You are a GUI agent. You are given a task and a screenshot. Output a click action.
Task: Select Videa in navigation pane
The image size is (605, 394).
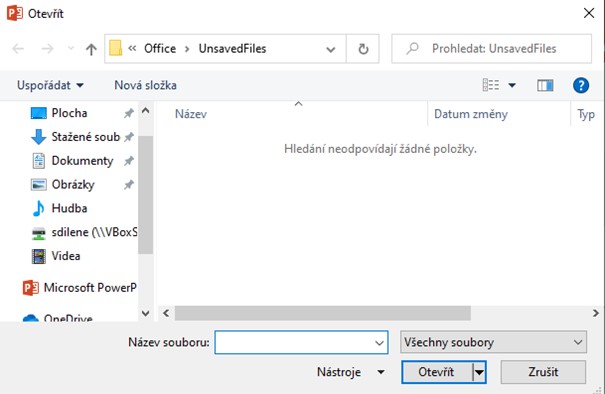click(x=66, y=256)
